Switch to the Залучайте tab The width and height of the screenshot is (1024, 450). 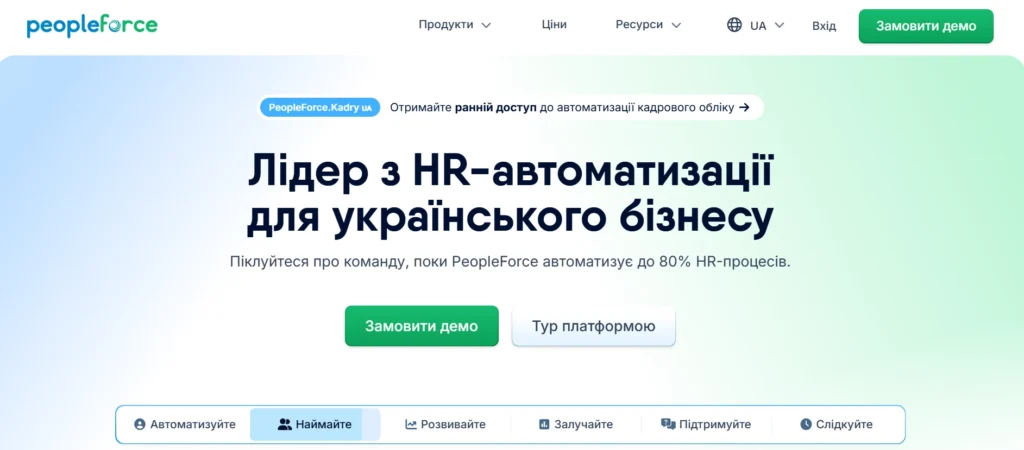(576, 425)
